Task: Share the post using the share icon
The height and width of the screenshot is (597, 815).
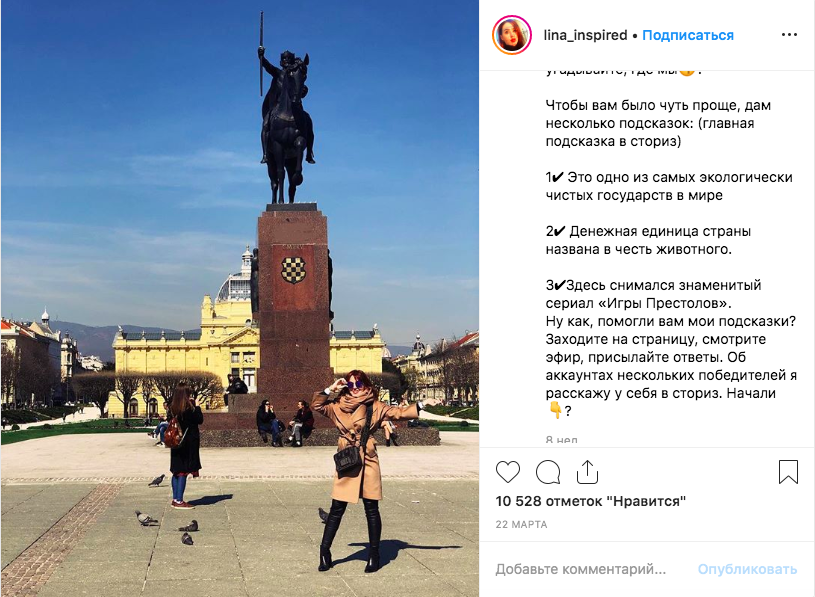Action: coord(587,472)
